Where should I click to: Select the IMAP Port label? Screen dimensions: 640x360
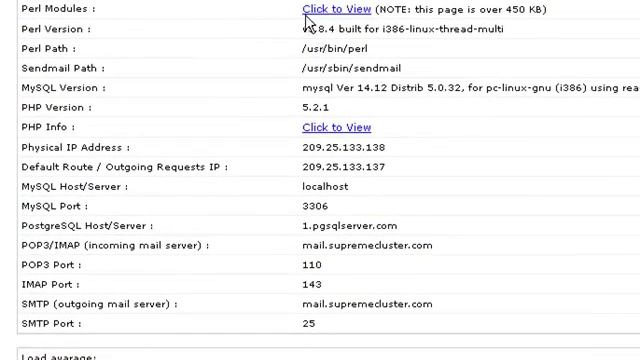[50, 285]
